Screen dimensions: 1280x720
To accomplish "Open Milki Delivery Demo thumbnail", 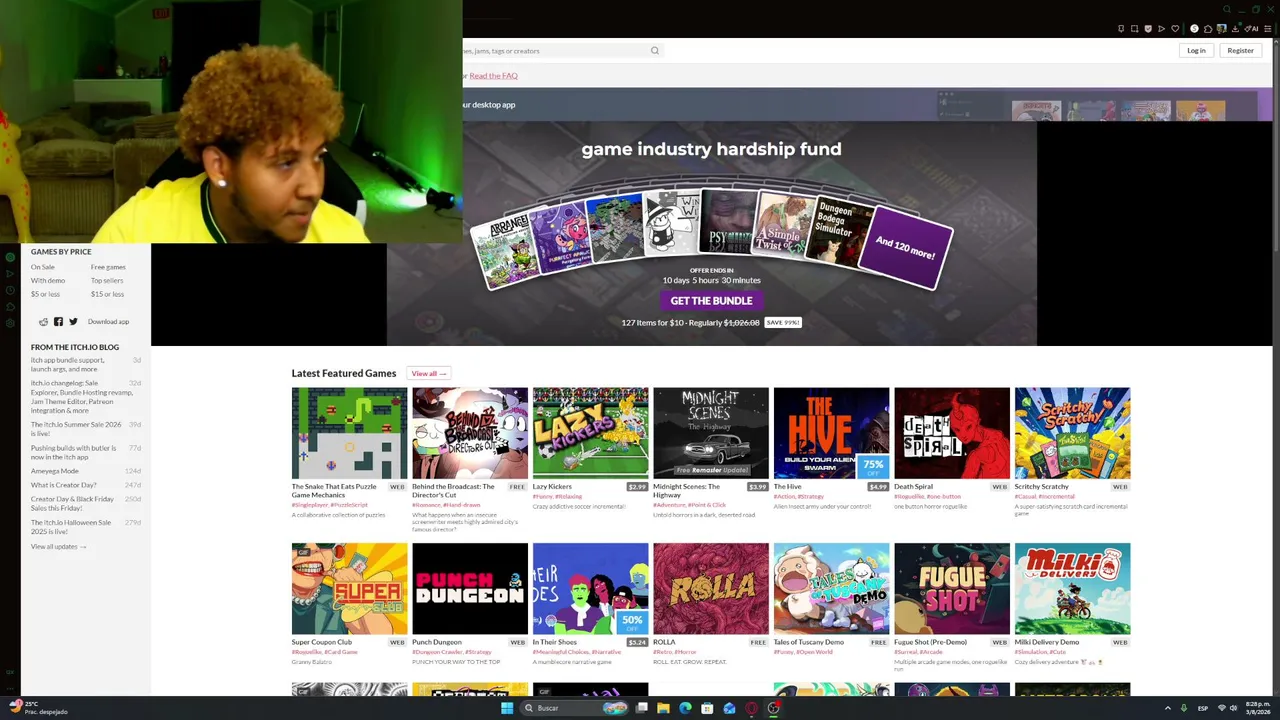I will pos(1072,589).
